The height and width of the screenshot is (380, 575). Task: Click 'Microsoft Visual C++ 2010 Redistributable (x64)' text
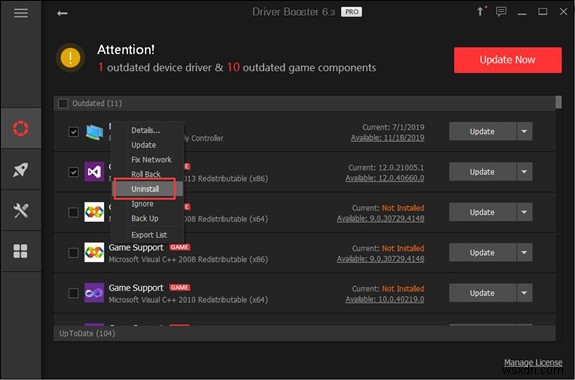(x=188, y=300)
